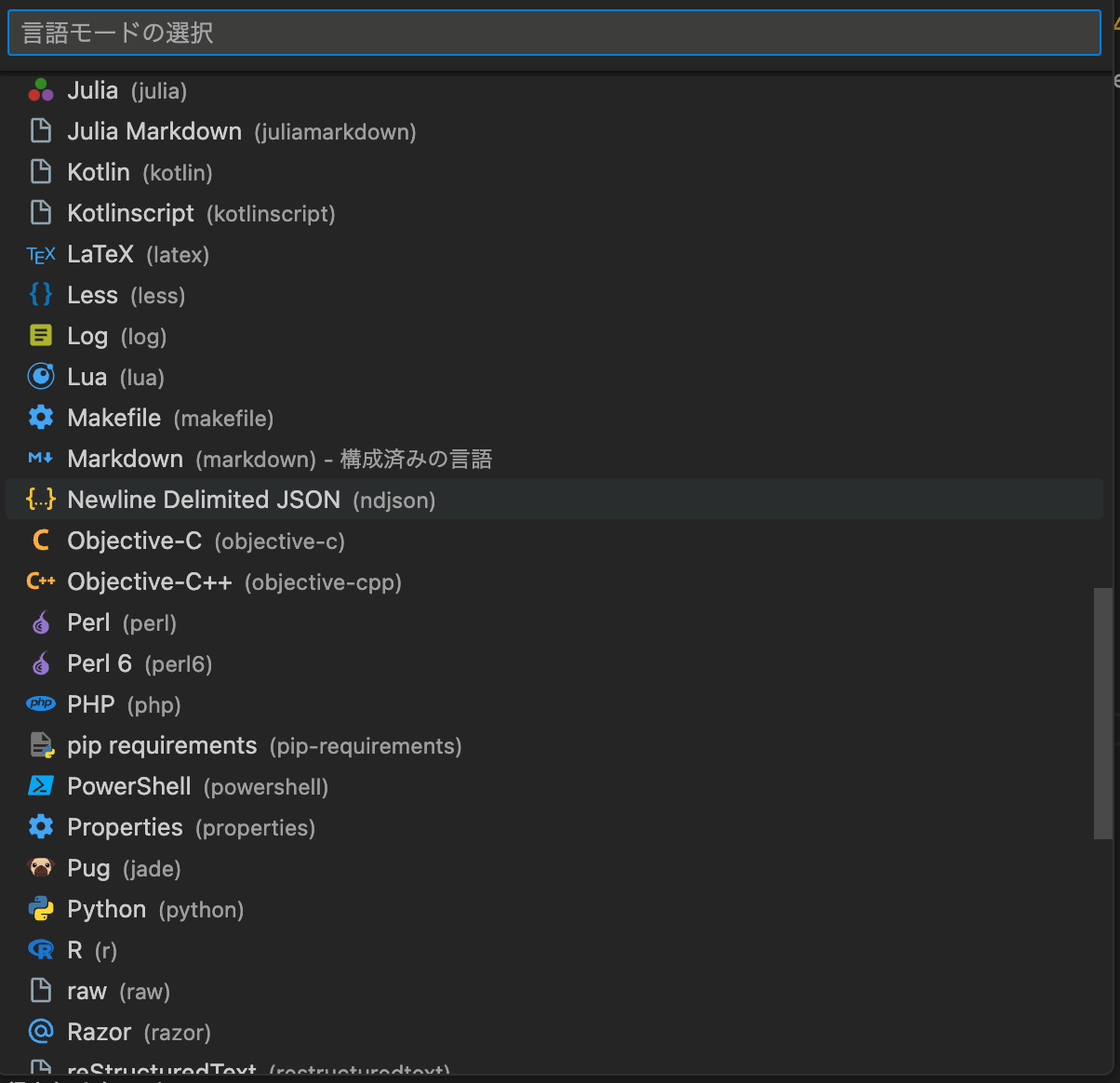Set language mode to LaTeX (latex)
1120x1083 pixels.
pos(554,254)
